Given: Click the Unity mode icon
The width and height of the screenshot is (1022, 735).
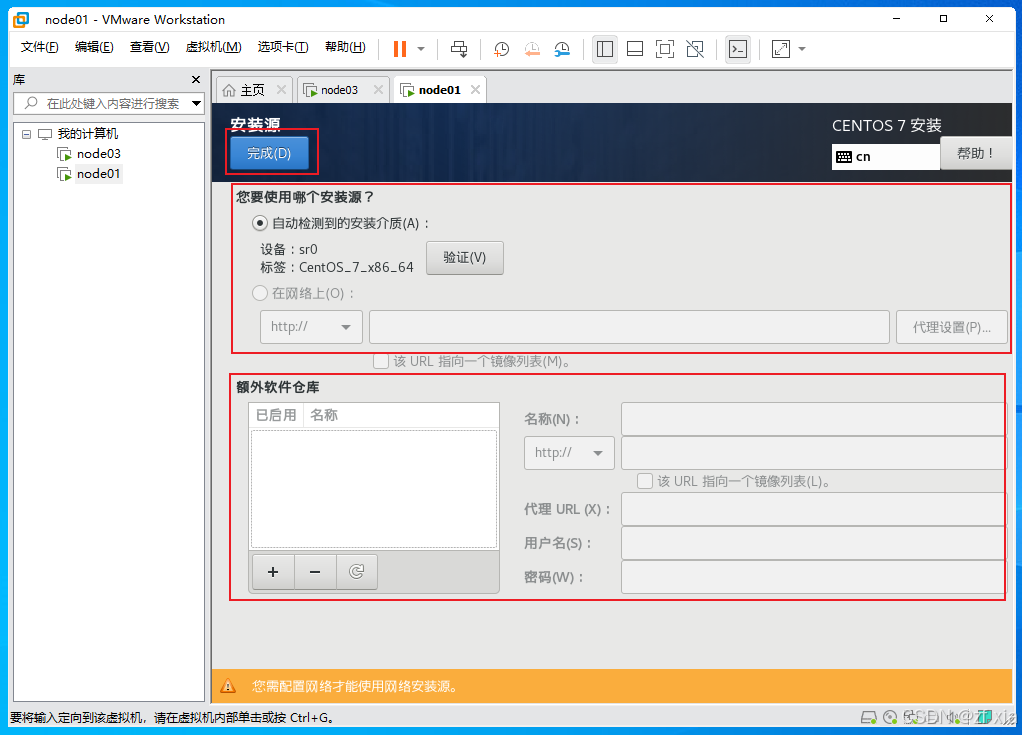Looking at the screenshot, I should coord(695,49).
